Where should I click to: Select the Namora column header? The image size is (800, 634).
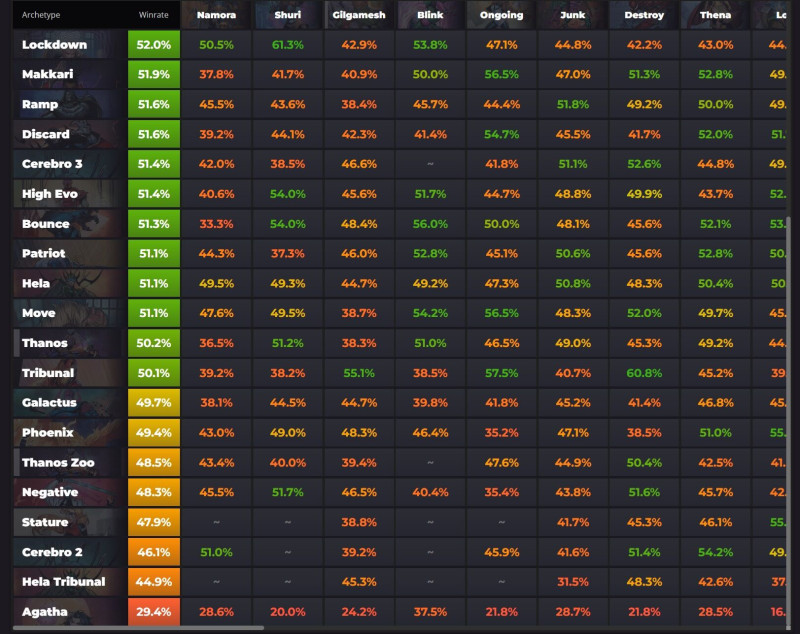click(216, 15)
